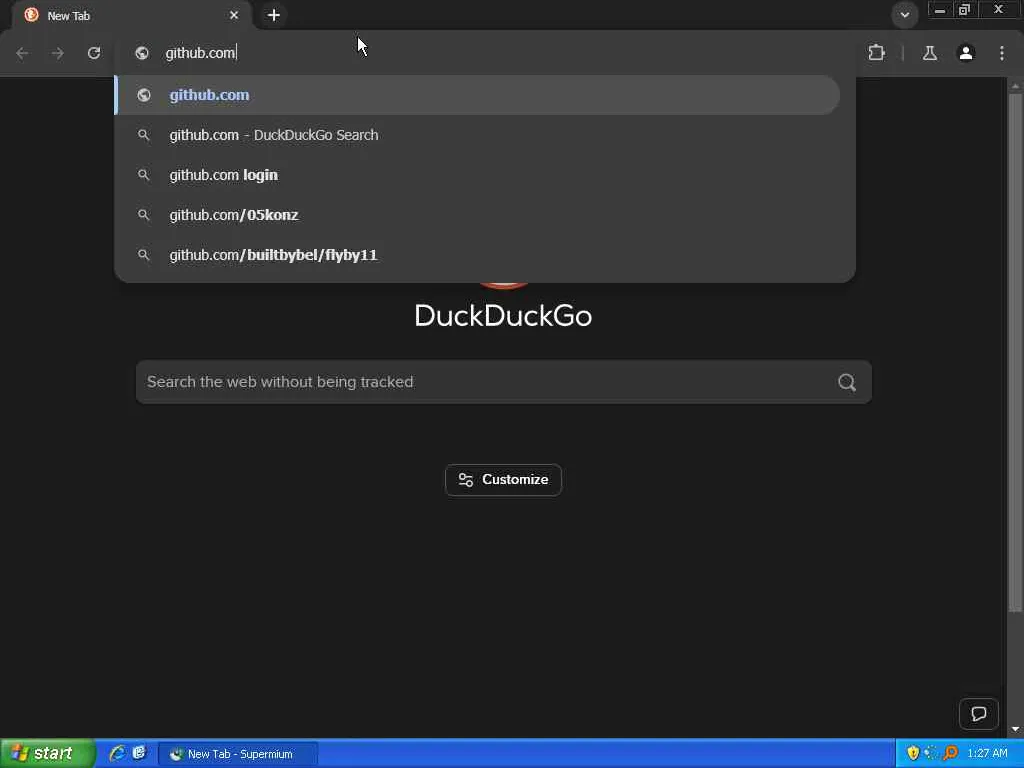Click the page vertical scrollbar thumb

tap(1015, 353)
